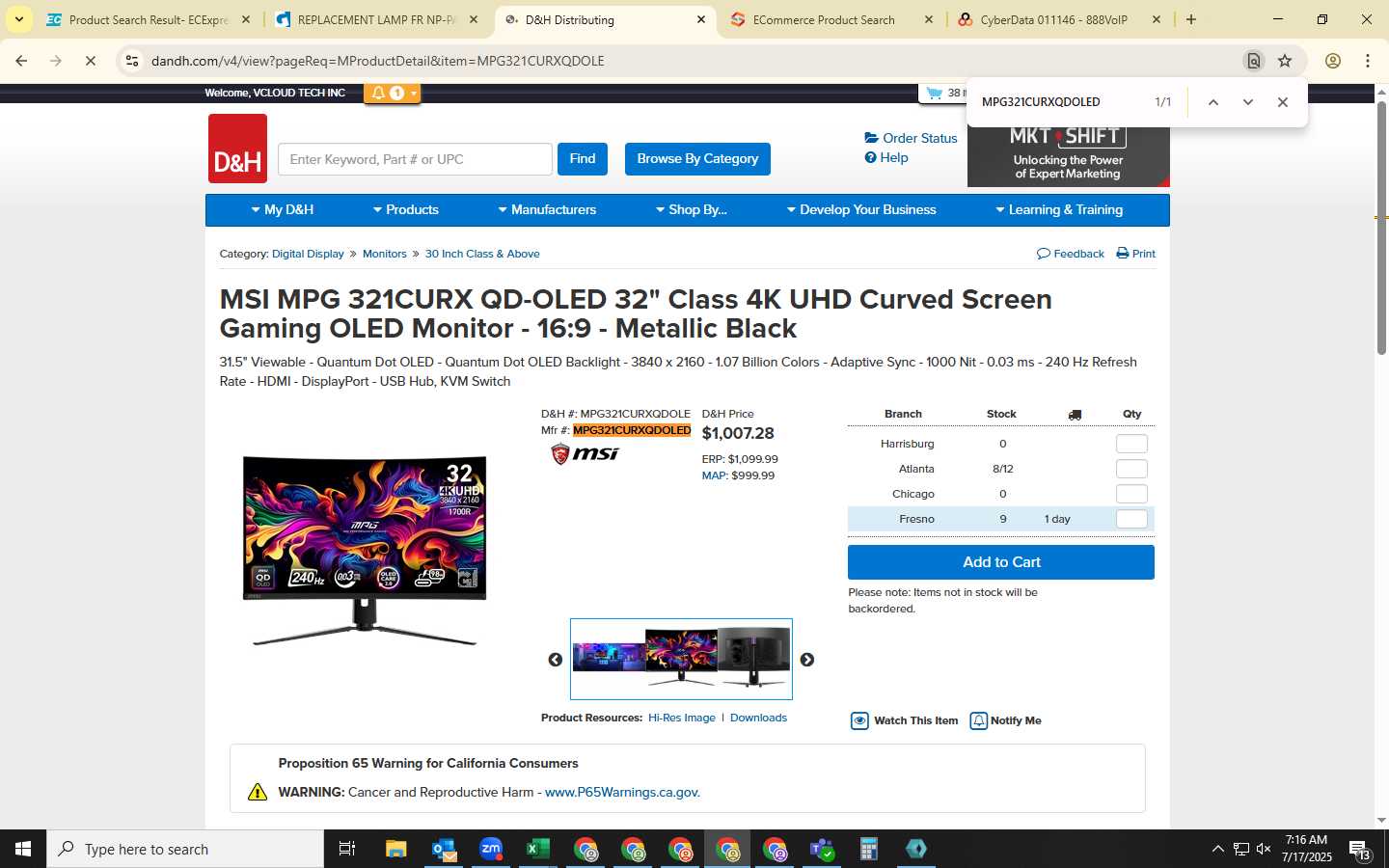Click the Atlanta quantity field

pos(1131,469)
